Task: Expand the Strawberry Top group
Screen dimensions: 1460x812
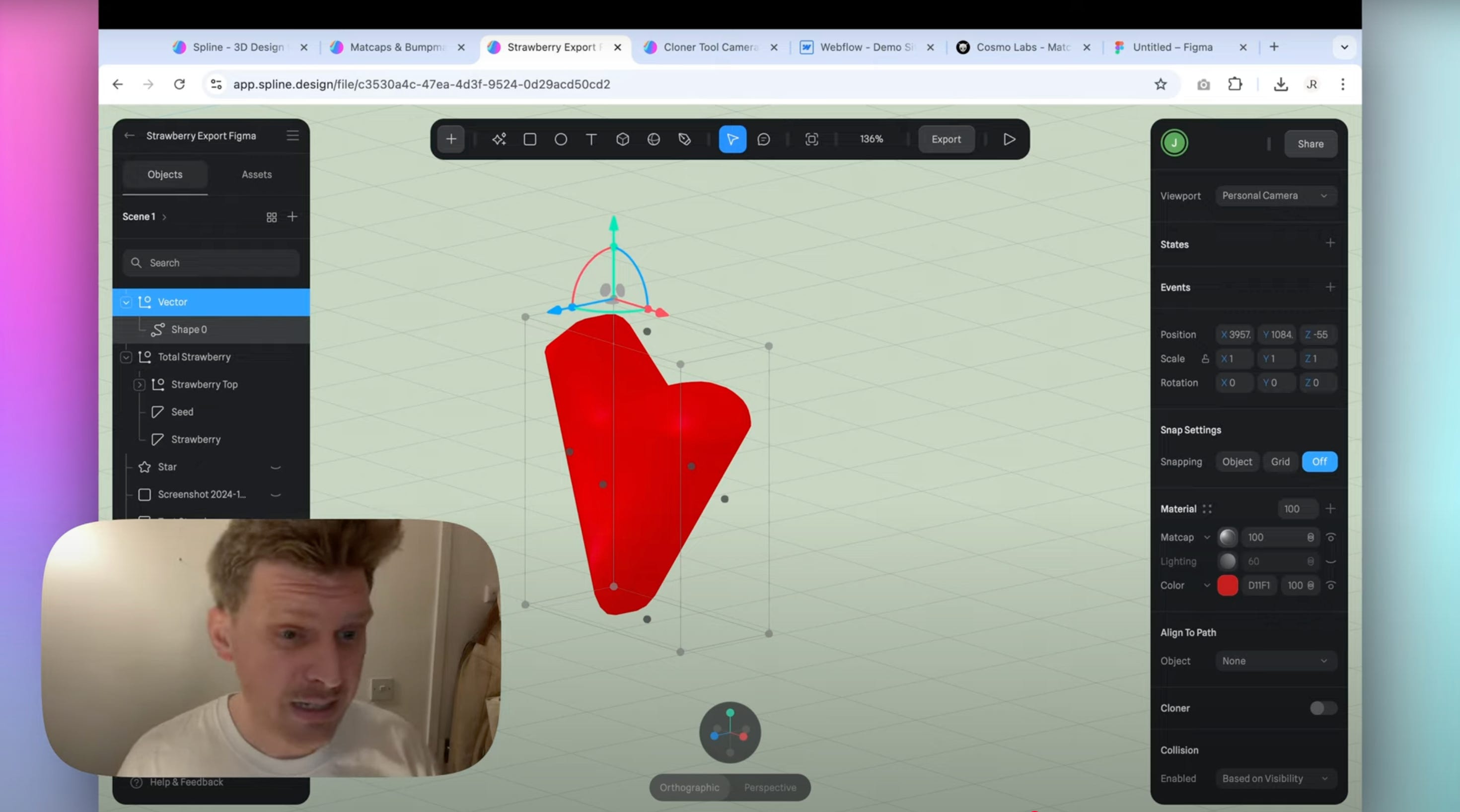Action: pyautogui.click(x=139, y=384)
